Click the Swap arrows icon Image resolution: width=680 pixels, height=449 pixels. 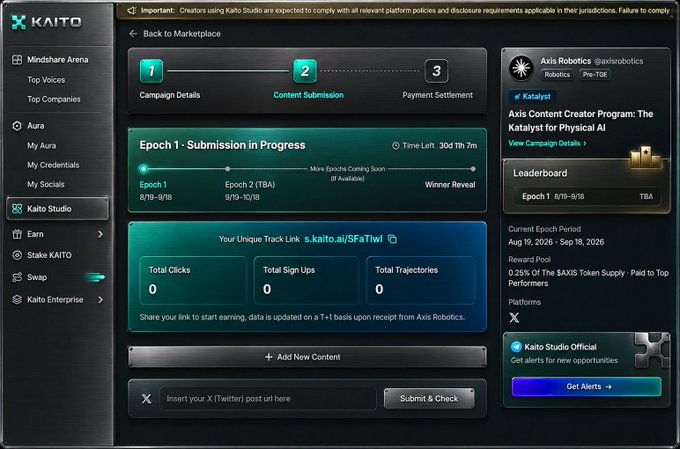tap(17, 277)
